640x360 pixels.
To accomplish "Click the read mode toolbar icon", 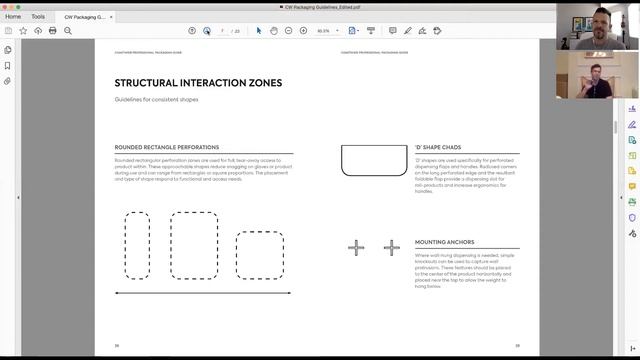I will point(371,31).
